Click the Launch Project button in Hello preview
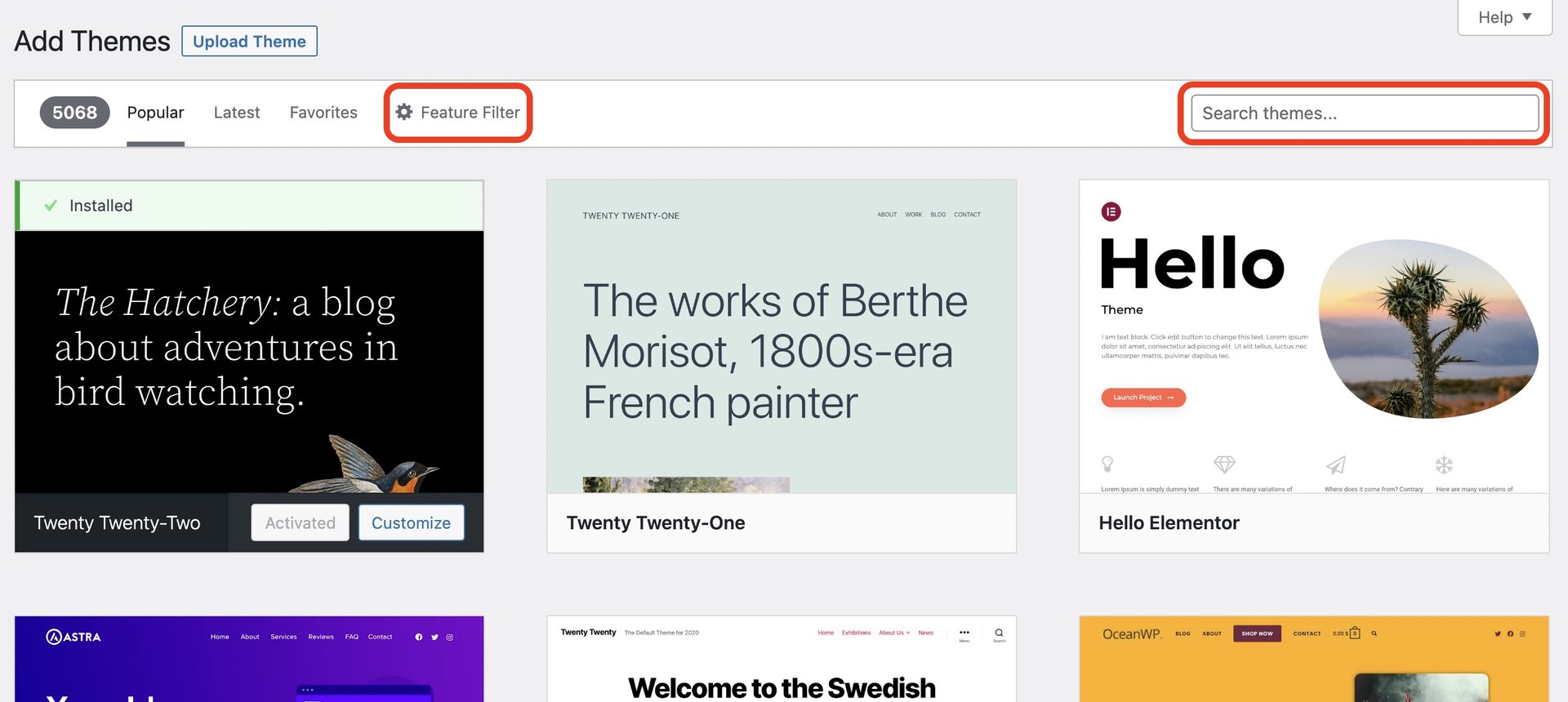Screen dimensions: 1568x702 1143,398
